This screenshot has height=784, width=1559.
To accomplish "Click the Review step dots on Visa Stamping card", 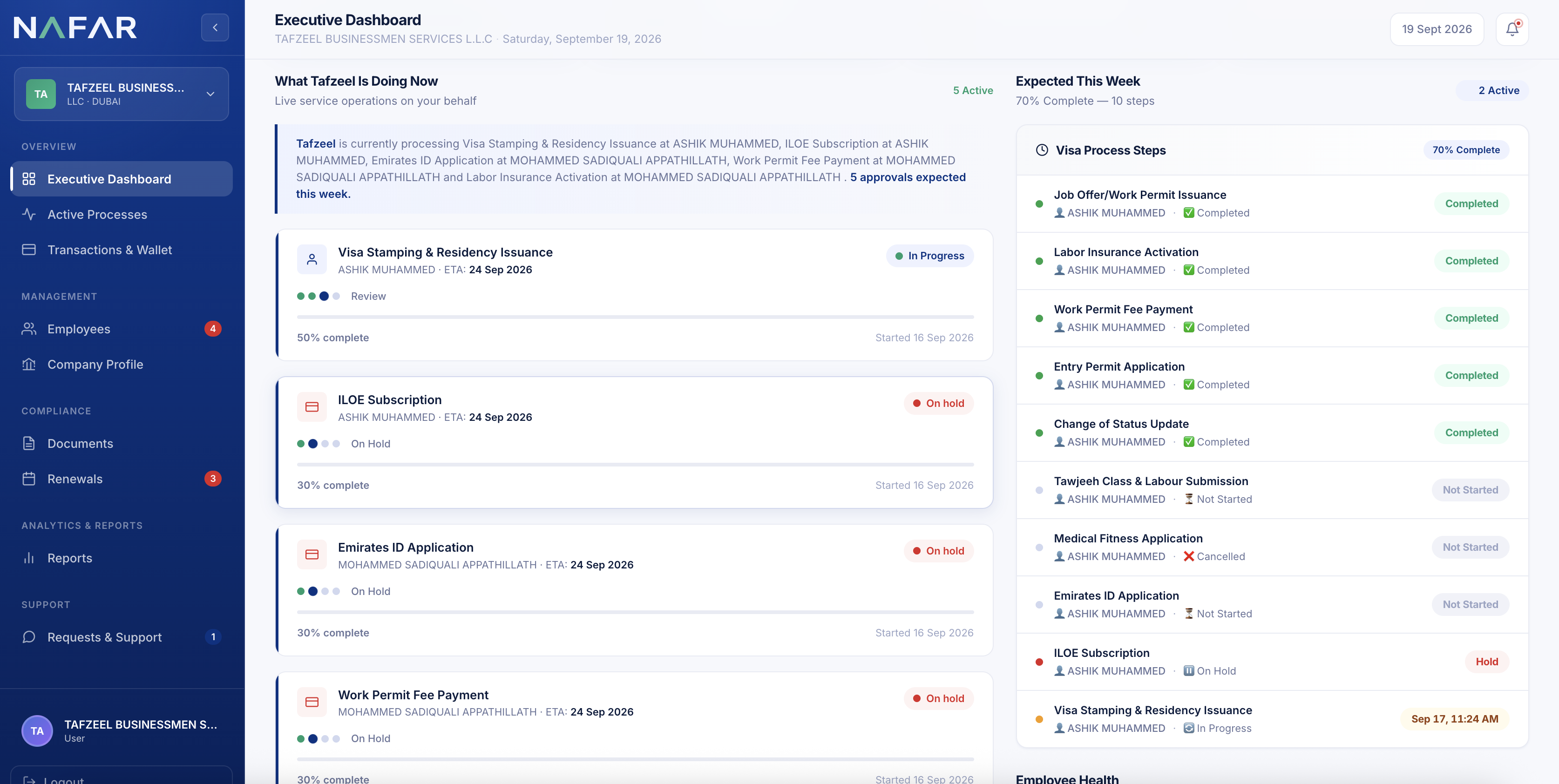I will point(319,297).
